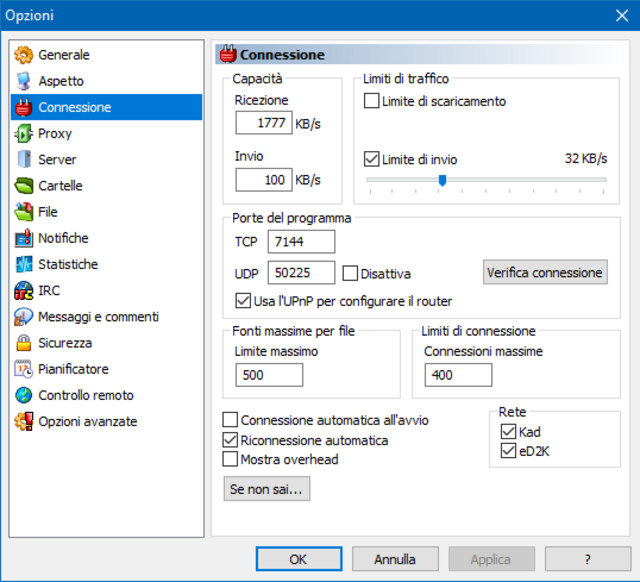640x582 pixels.
Task: Uncheck Riconnessione automatica
Action: tap(230, 440)
